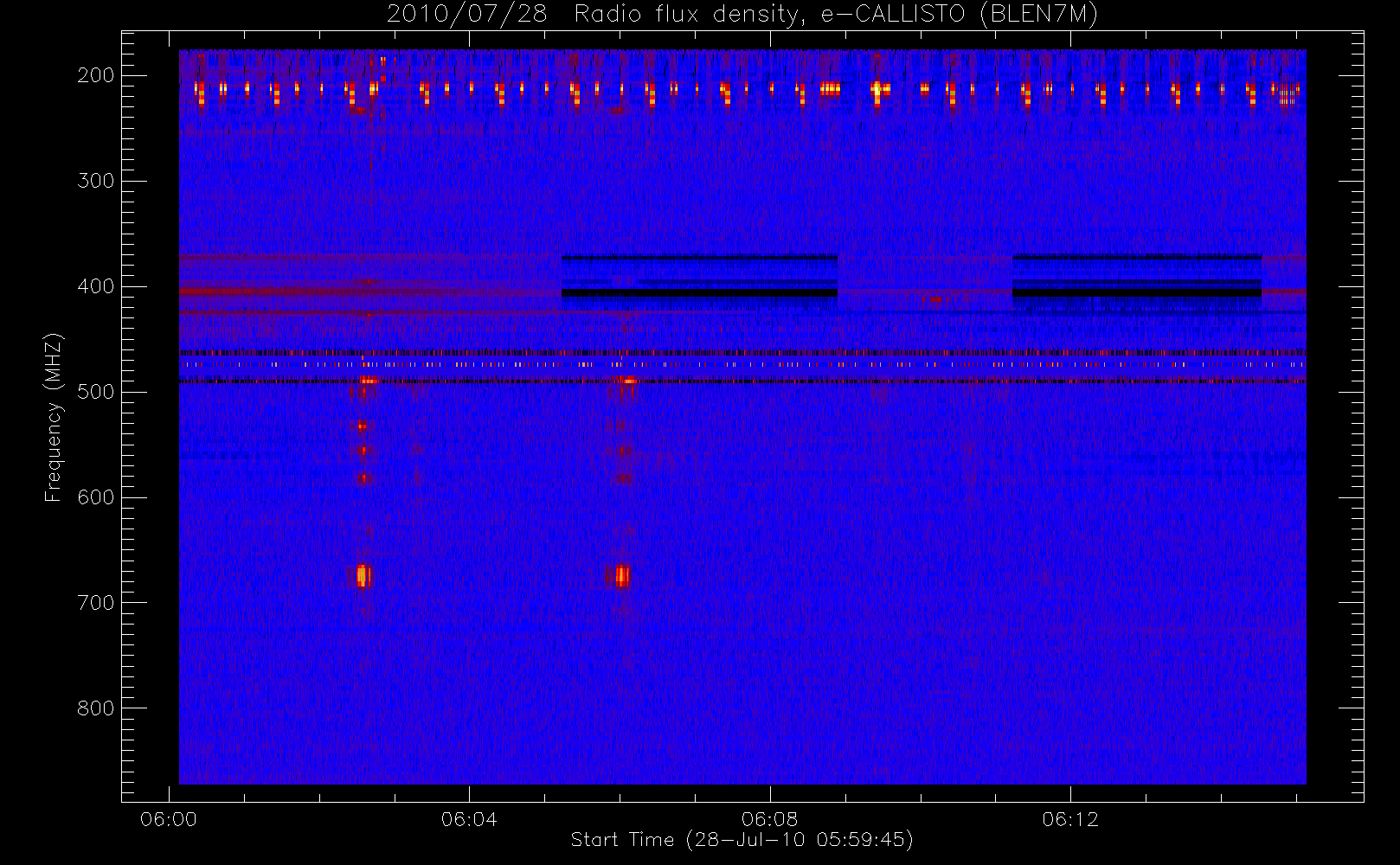
Task: Click the 'Frequency (MHz)' axis label
Action: (54, 417)
